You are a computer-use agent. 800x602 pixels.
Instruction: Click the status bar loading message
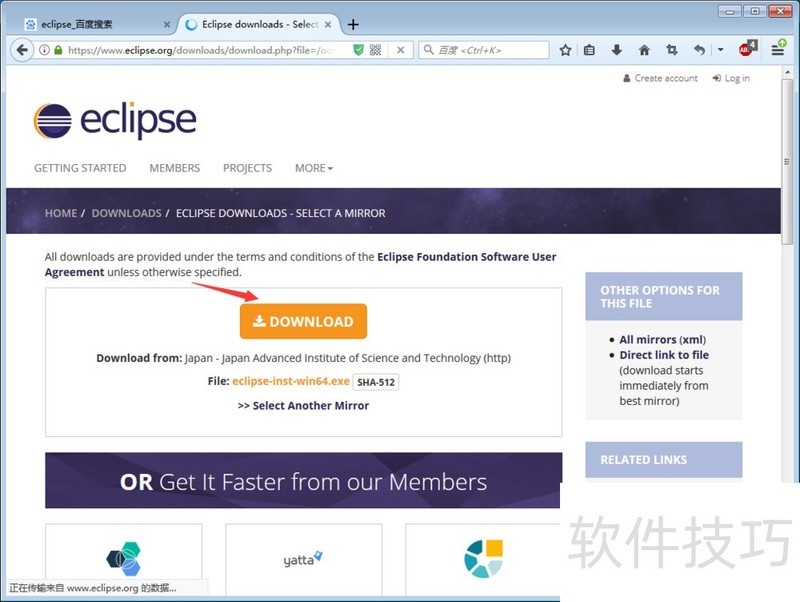point(93,588)
